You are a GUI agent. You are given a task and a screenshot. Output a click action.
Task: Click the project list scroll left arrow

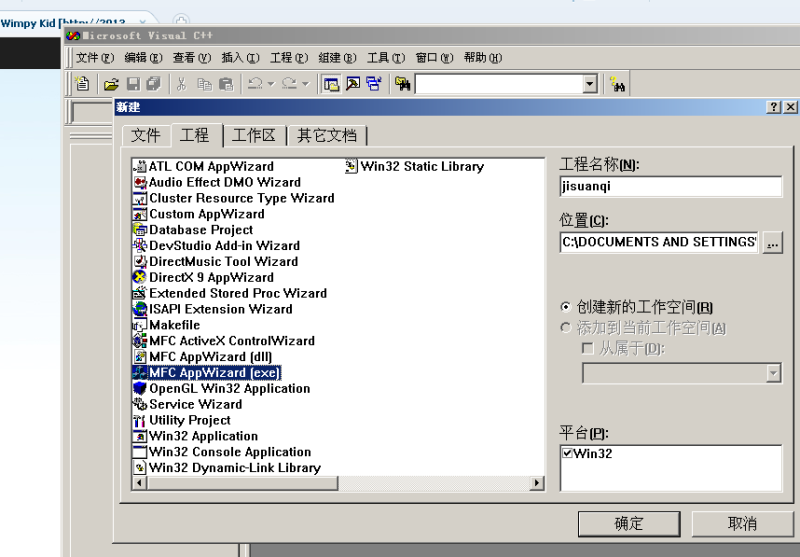139,483
